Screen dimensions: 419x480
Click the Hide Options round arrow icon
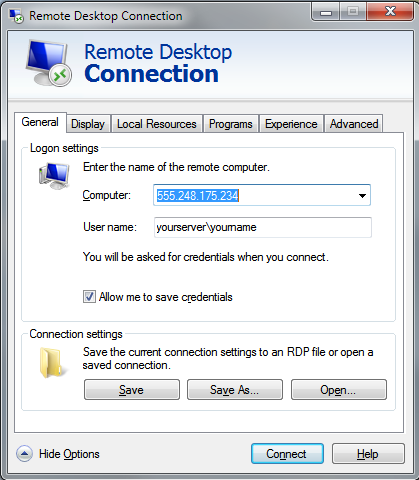point(24,454)
